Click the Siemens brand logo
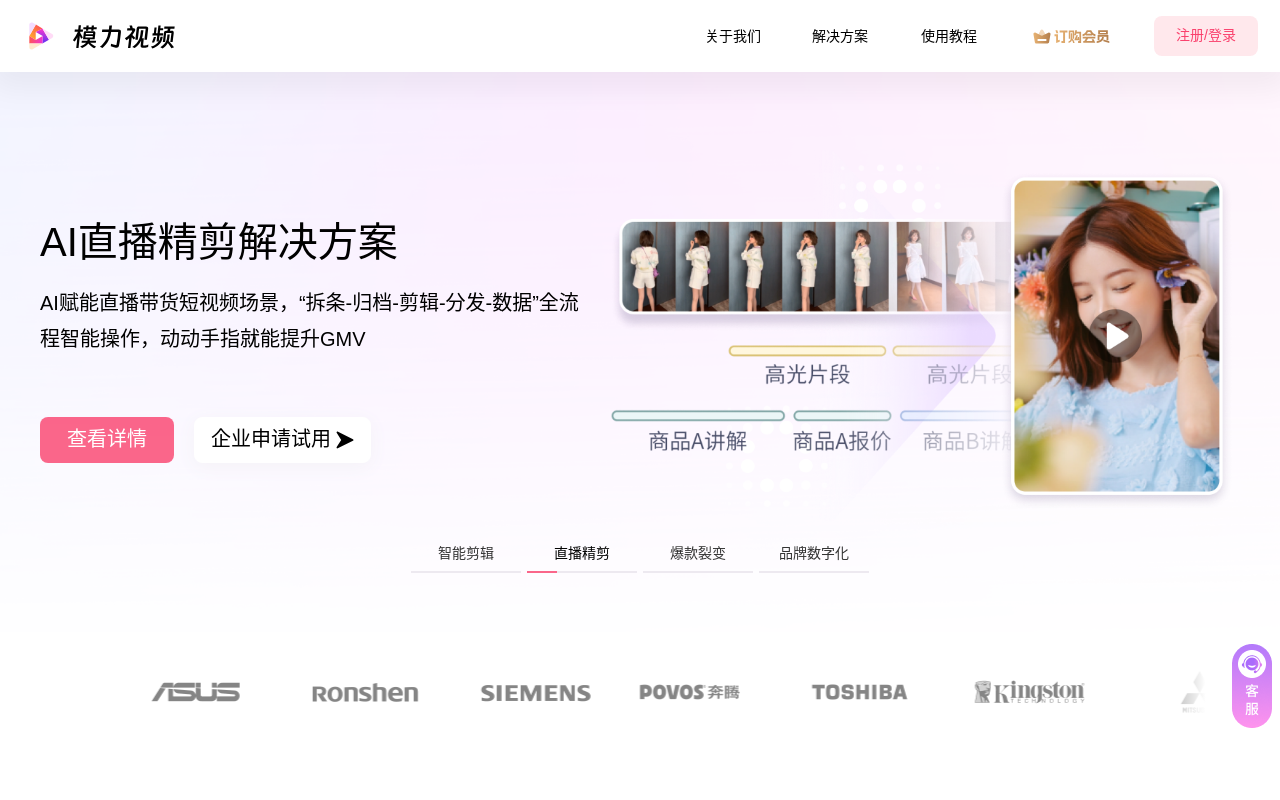1280x800 pixels. point(535,693)
